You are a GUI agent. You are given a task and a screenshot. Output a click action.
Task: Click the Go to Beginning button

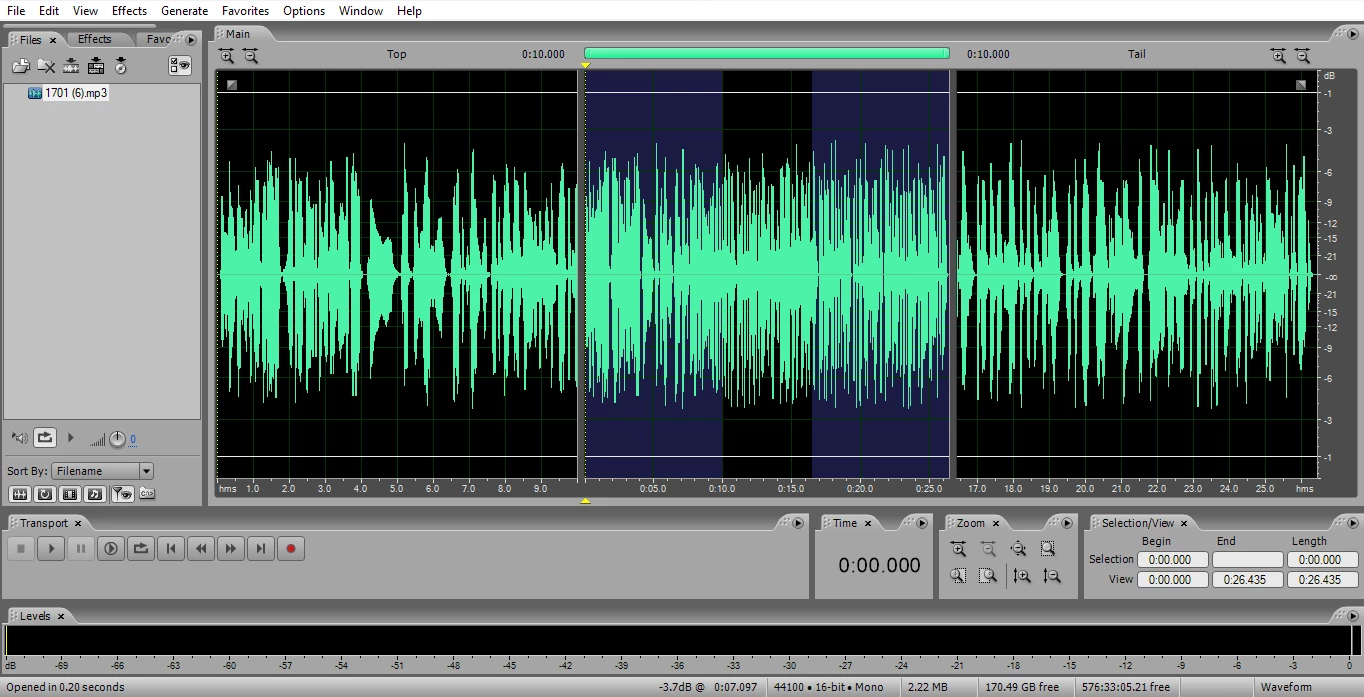pos(171,548)
